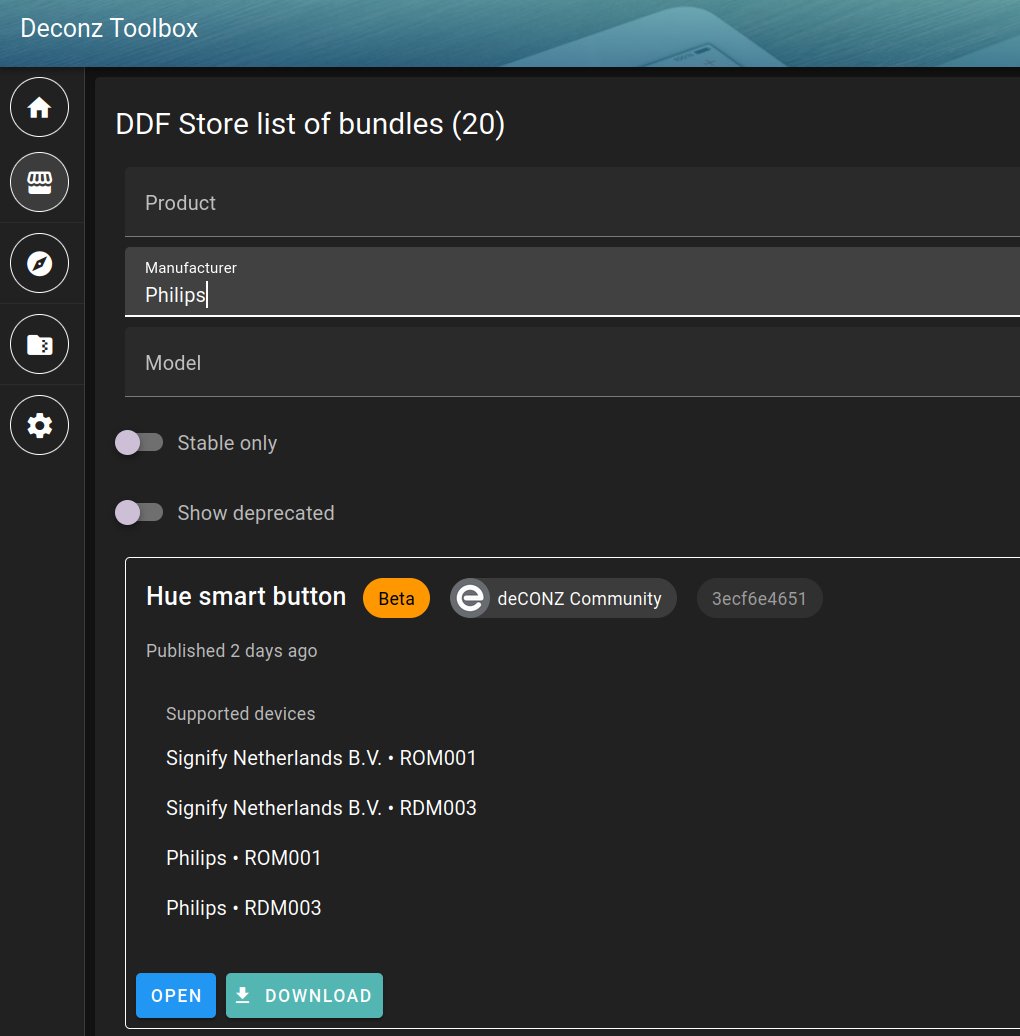
Task: Click the Hue smart button heading
Action: pos(246,597)
